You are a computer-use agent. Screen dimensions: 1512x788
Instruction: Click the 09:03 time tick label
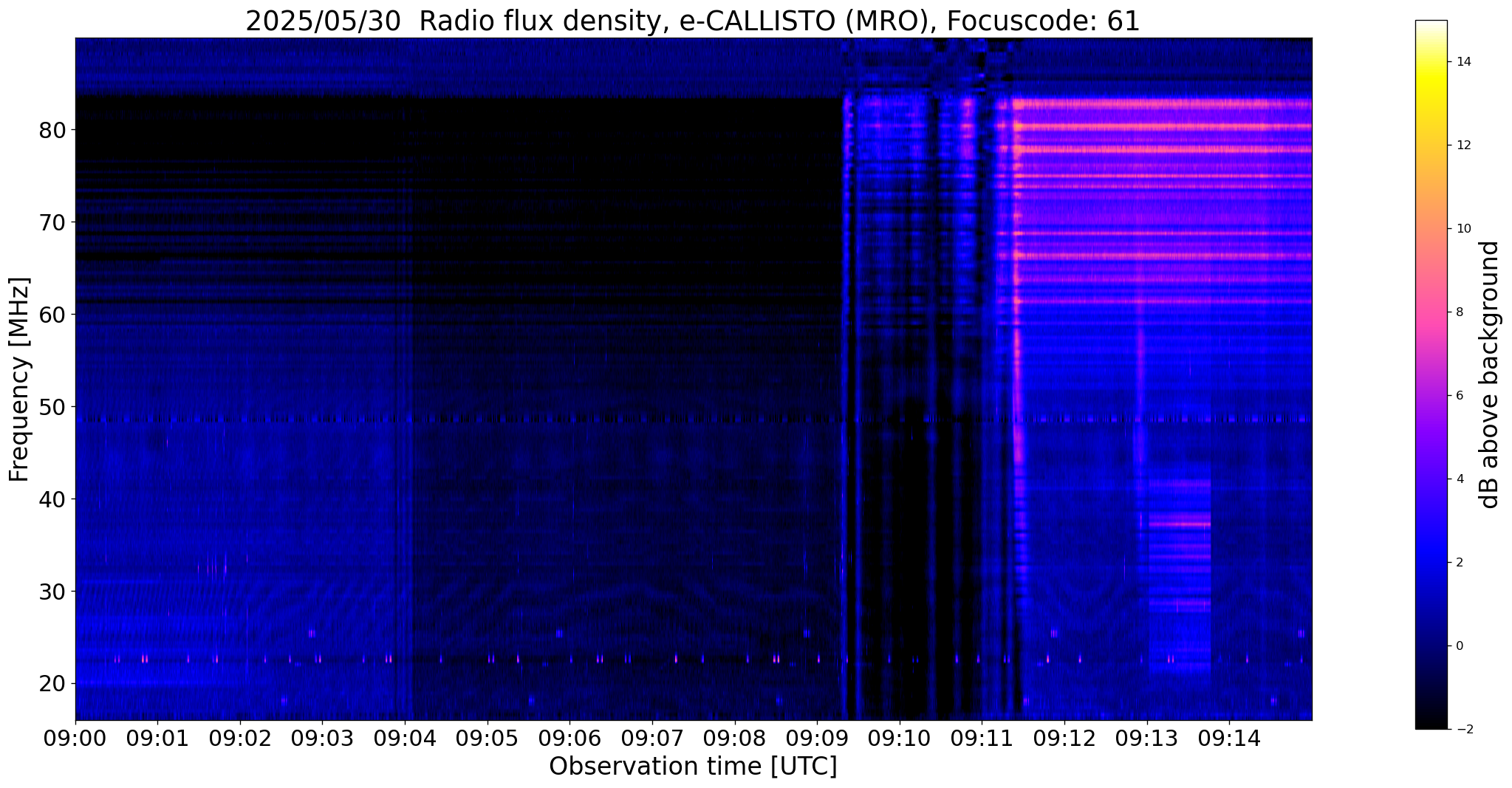(323, 739)
